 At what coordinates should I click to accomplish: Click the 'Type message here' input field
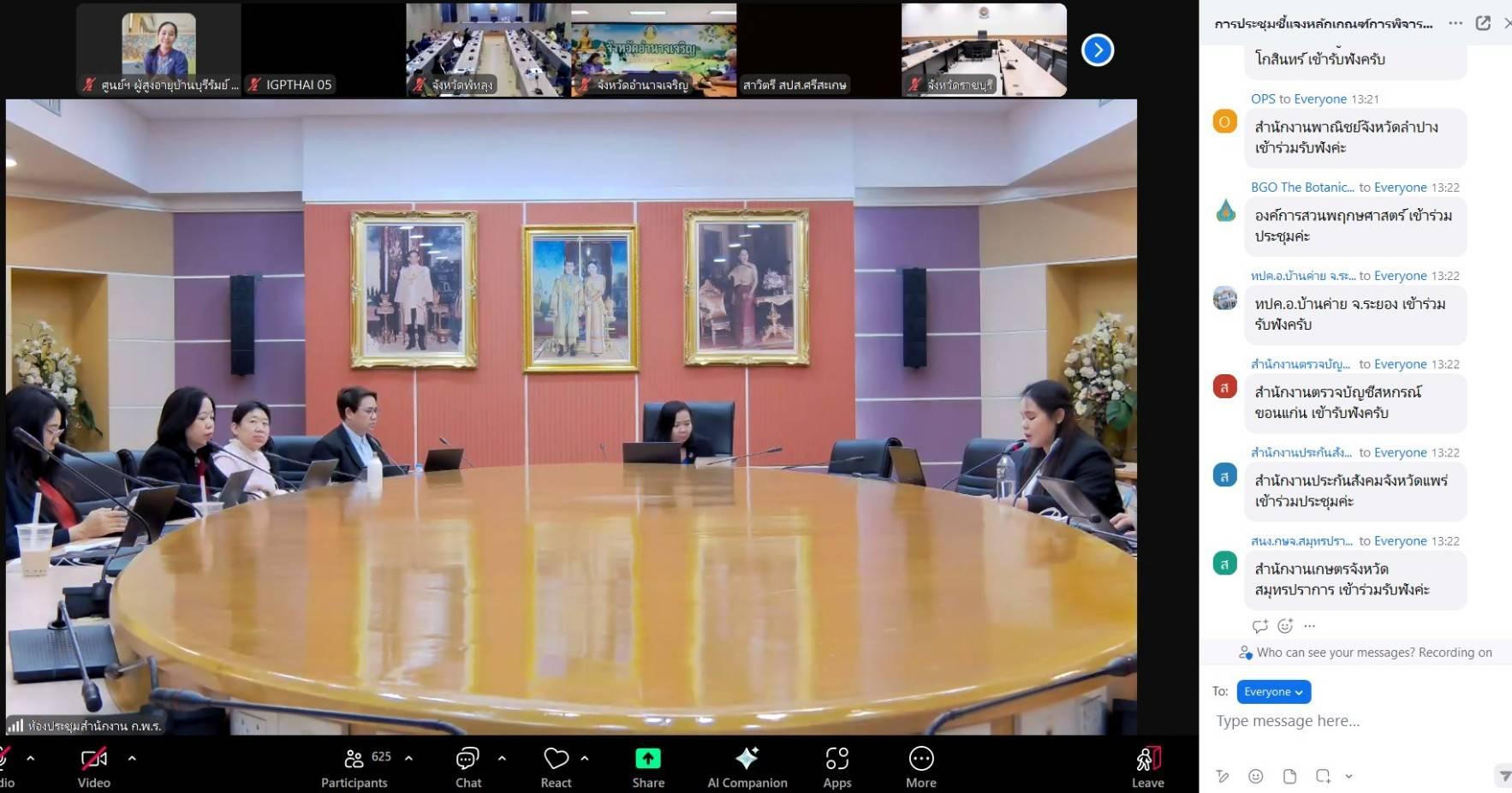1353,721
